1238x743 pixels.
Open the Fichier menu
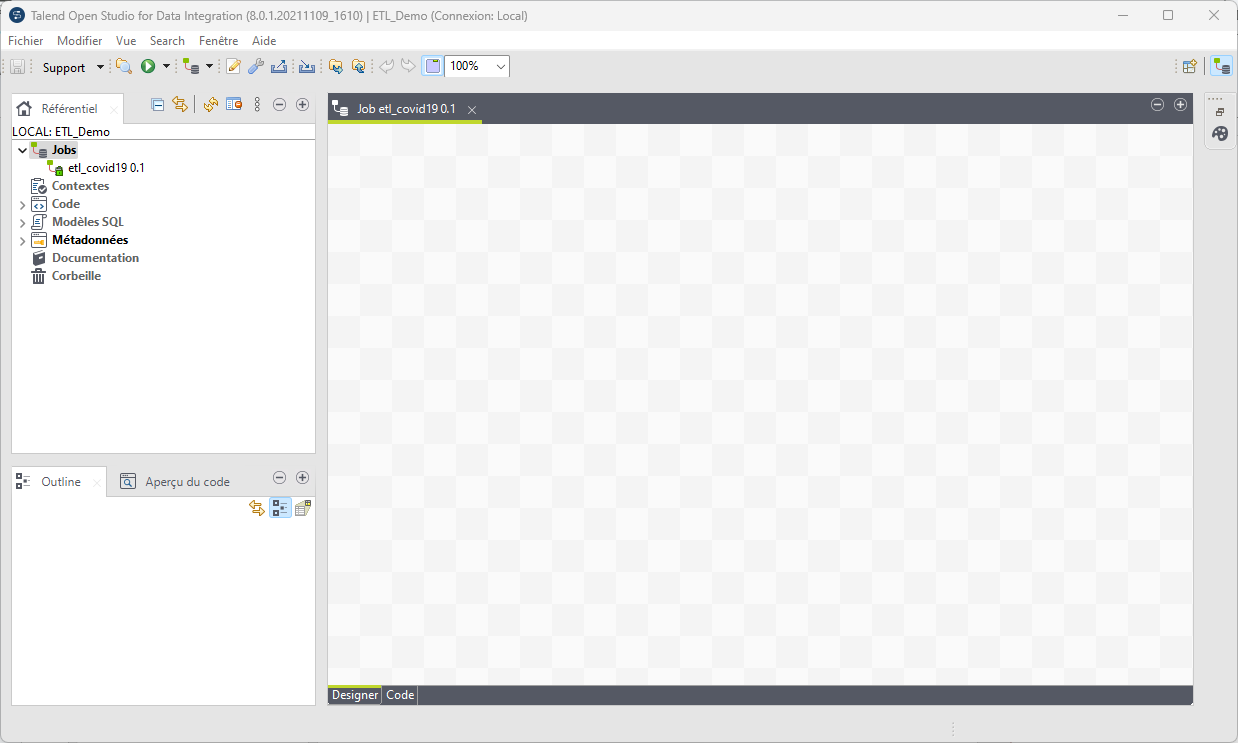(26, 41)
